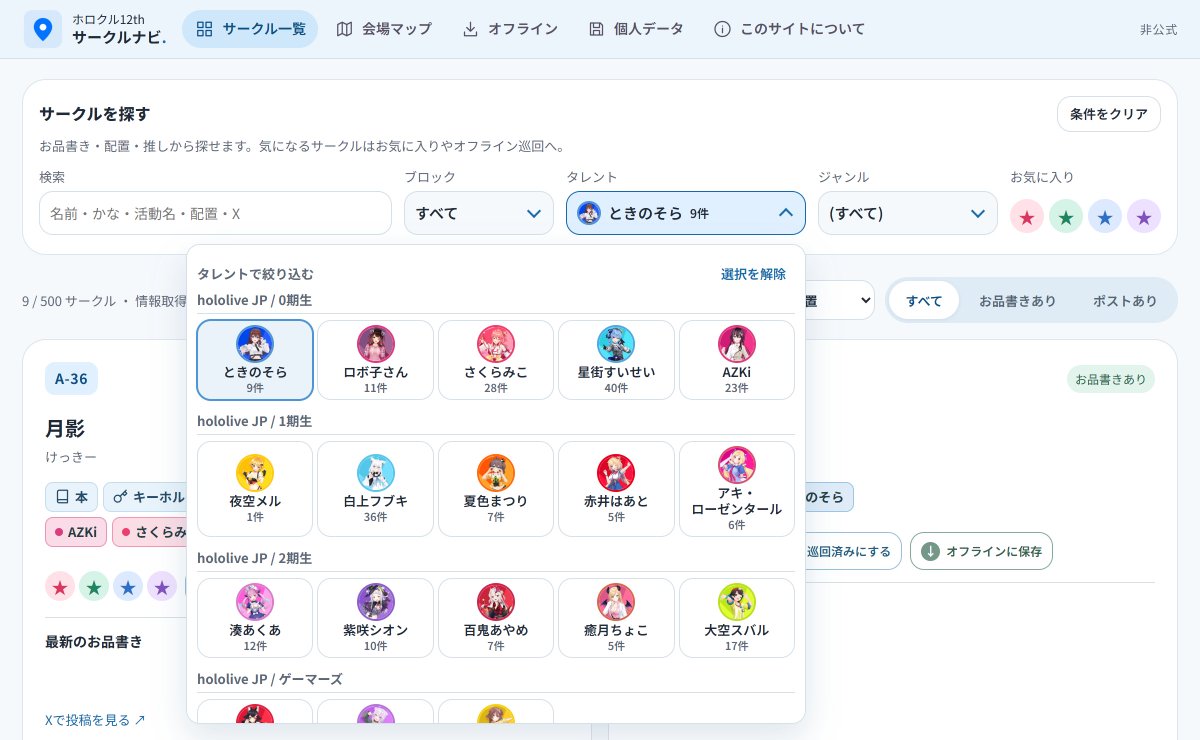1200x740 pixels.
Task: Select the ポストあり filter segment
Action: click(1125, 300)
